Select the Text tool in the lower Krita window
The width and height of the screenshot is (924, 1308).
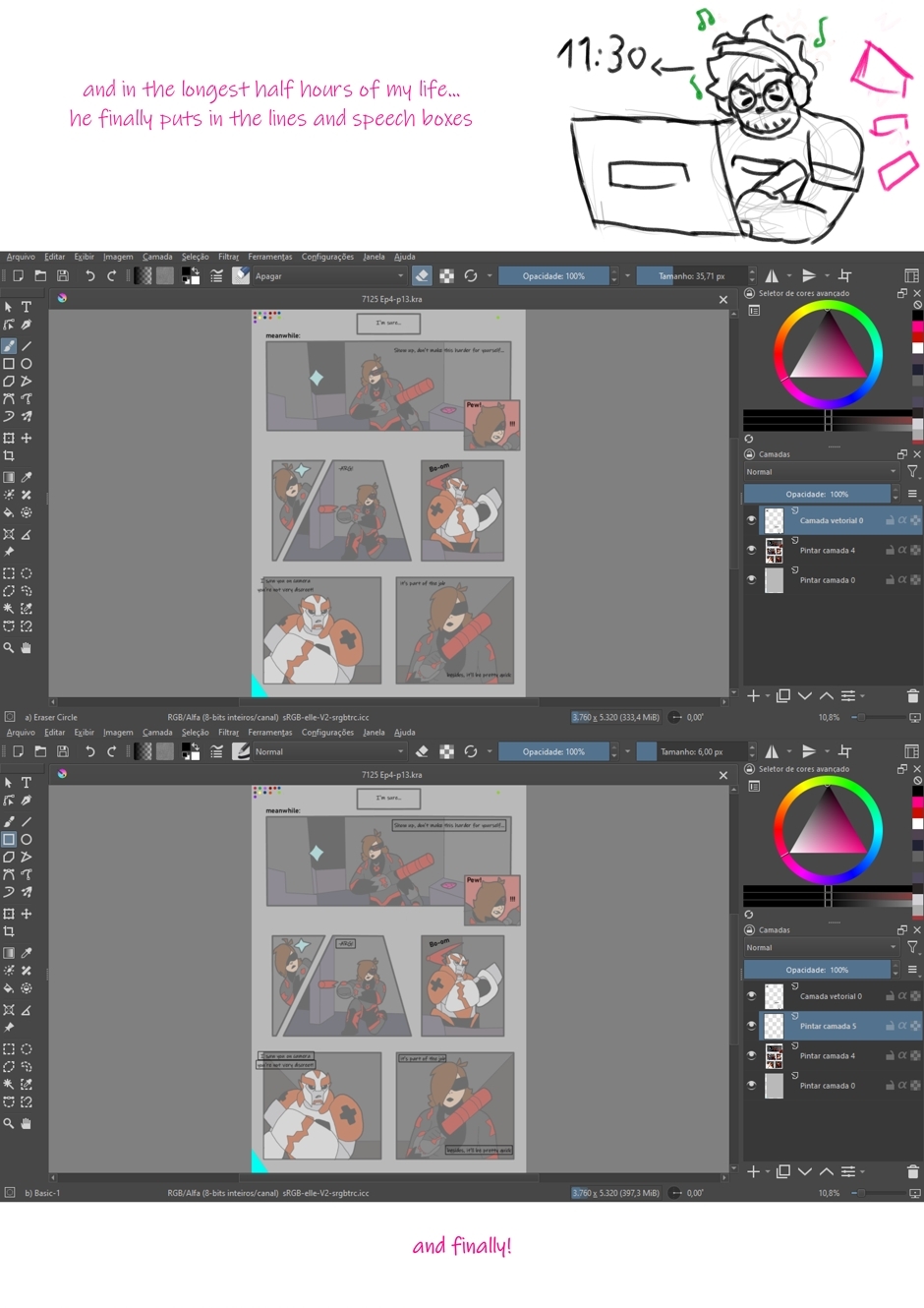27,783
